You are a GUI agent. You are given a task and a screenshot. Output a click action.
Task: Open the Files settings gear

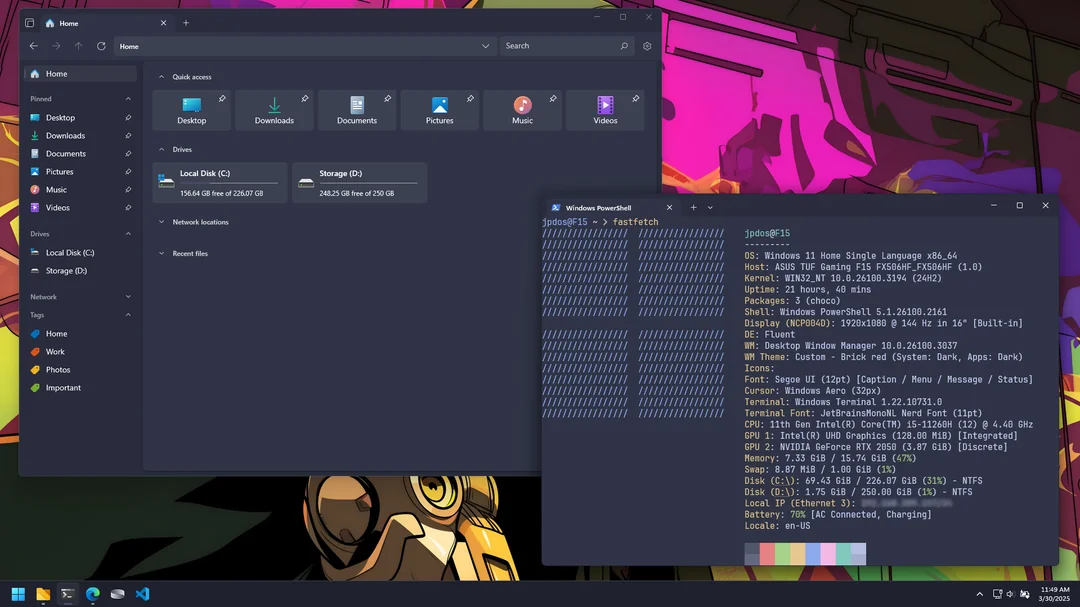tap(647, 46)
